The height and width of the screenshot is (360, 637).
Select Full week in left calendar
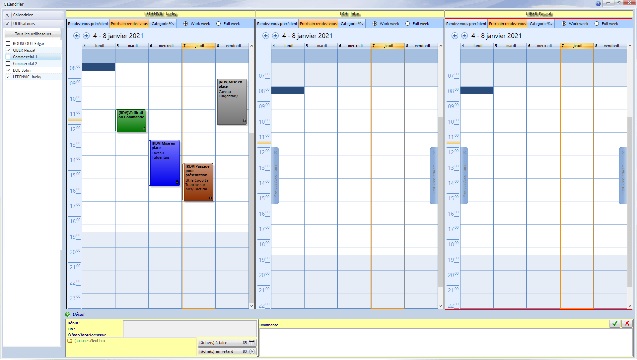(228, 24)
